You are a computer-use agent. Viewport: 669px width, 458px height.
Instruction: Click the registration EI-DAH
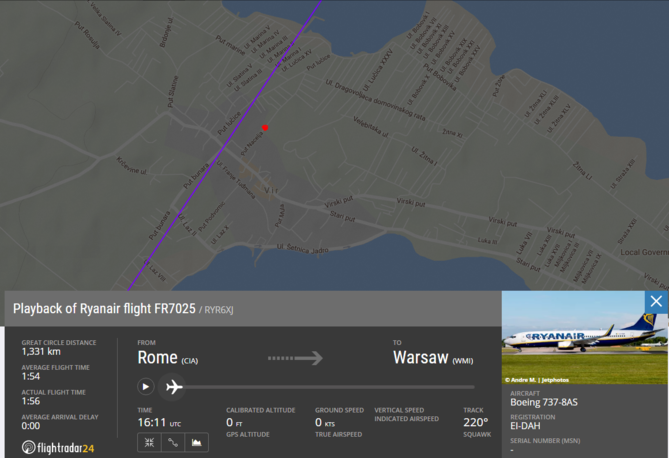click(x=525, y=426)
